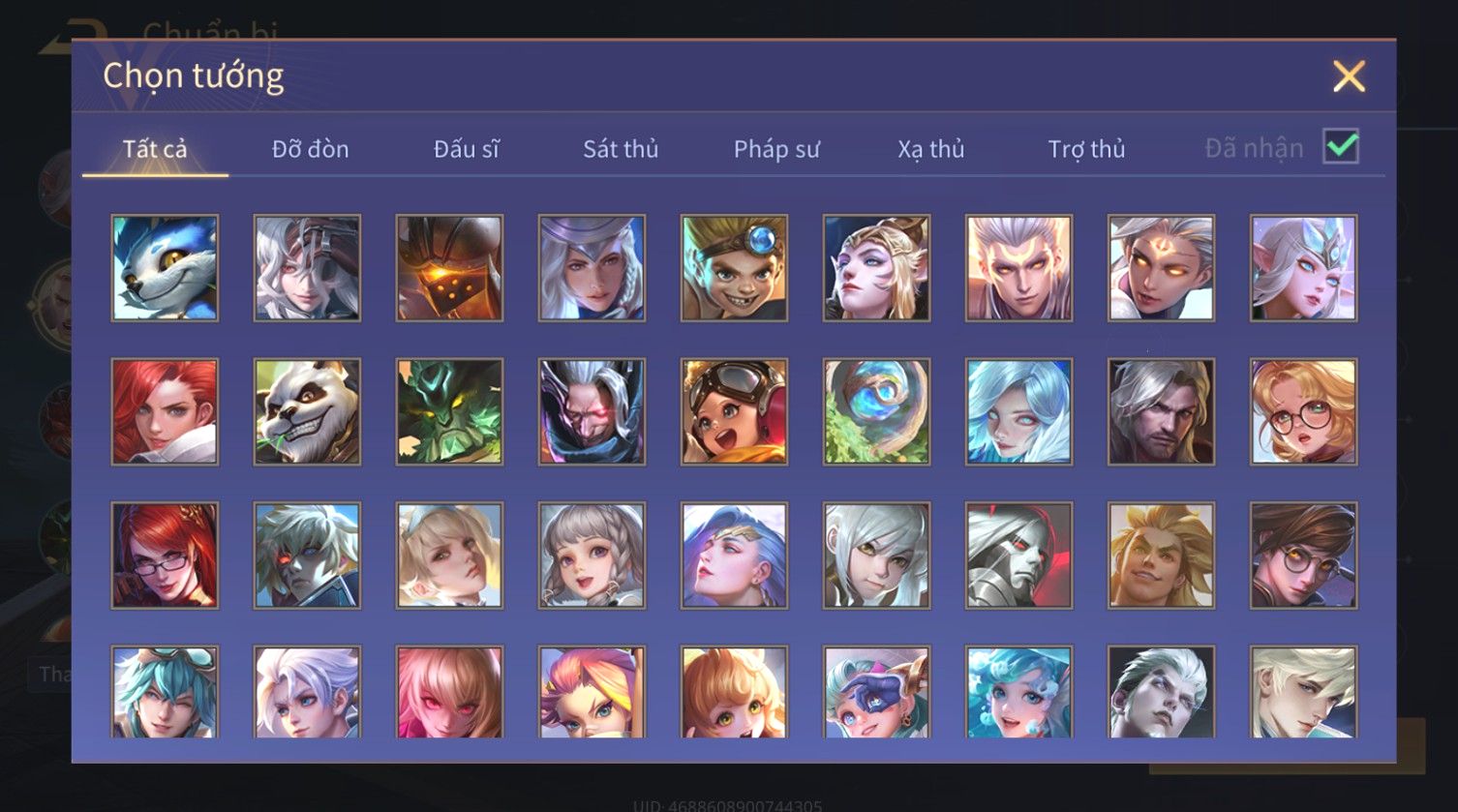
Task: Select the blue fox hero portrait
Action: (x=165, y=268)
